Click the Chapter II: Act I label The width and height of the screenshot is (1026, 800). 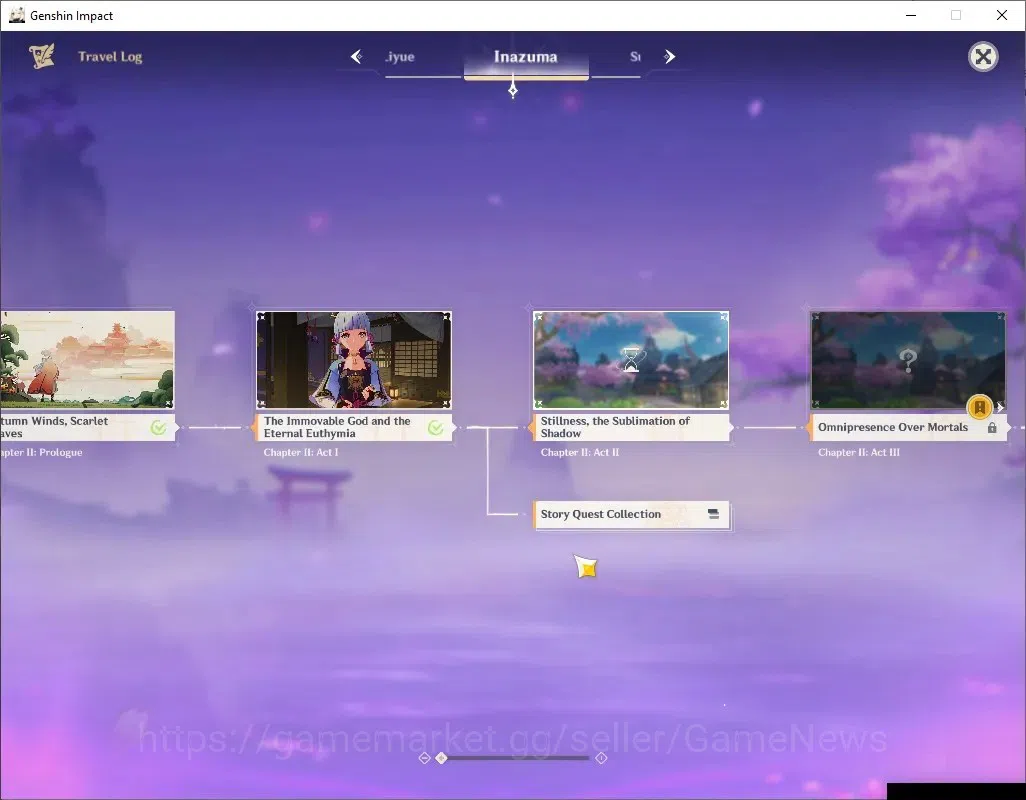pyautogui.click(x=301, y=452)
